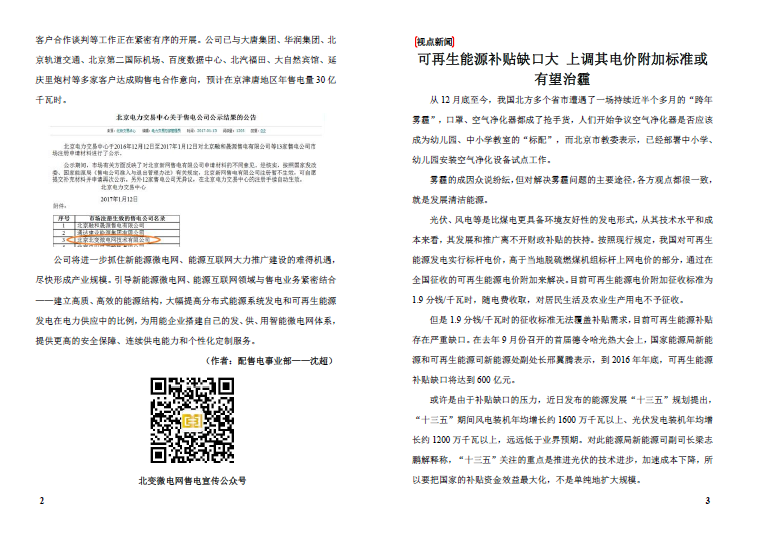
Task: Click the caption 北变微电网售电宣传公众号
Action: click(x=192, y=481)
